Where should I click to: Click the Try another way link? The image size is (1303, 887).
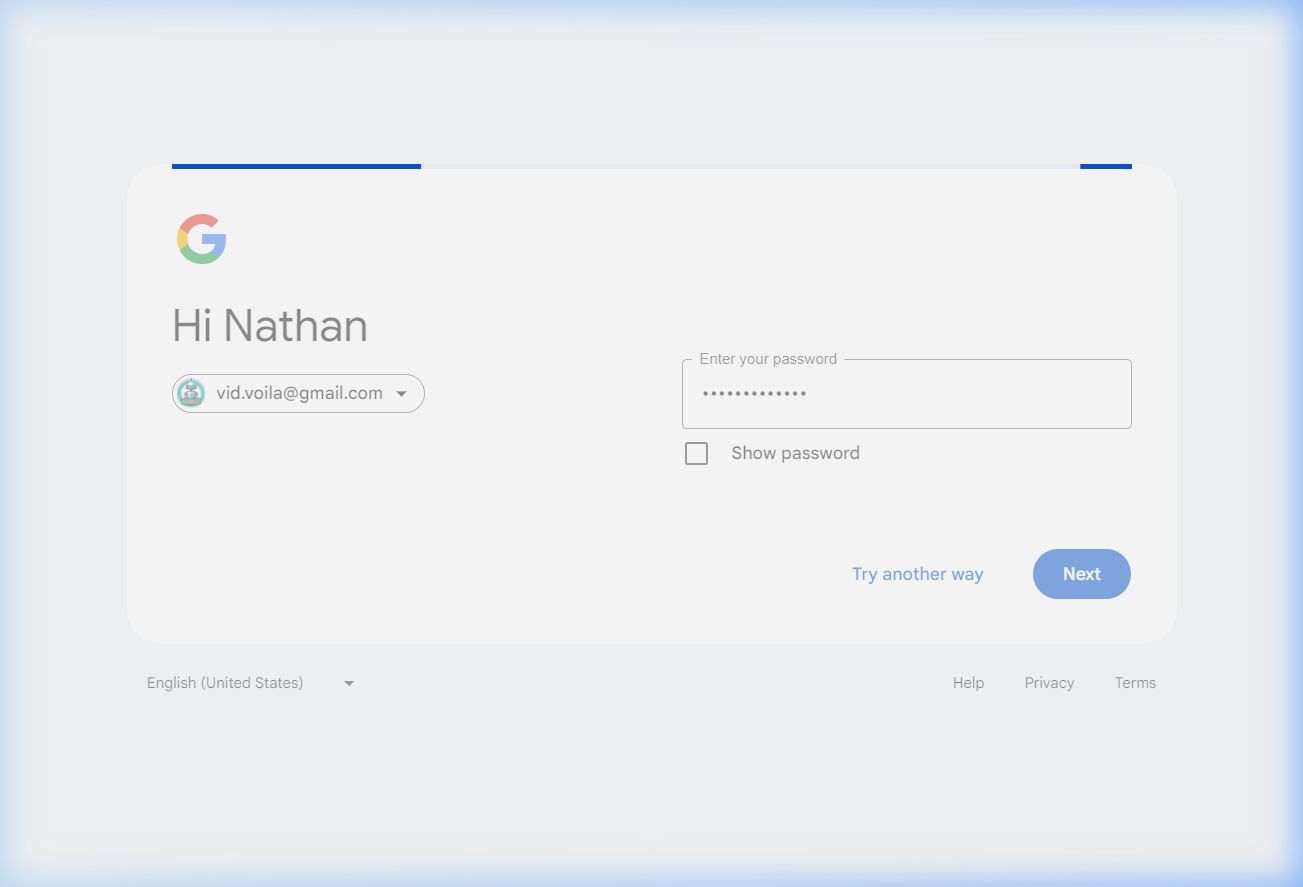point(917,574)
